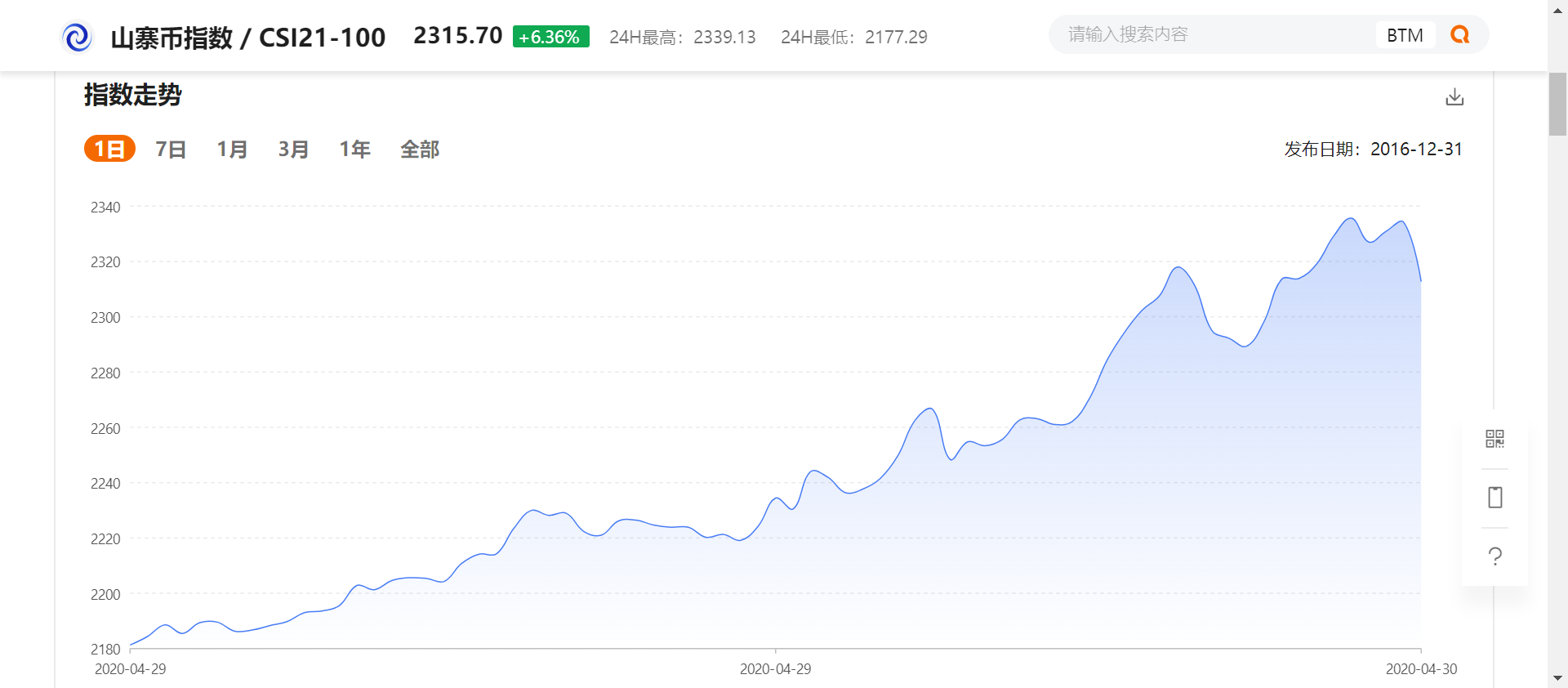Open the QR code icon in side panel
The width and height of the screenshot is (1568, 688).
1494,439
